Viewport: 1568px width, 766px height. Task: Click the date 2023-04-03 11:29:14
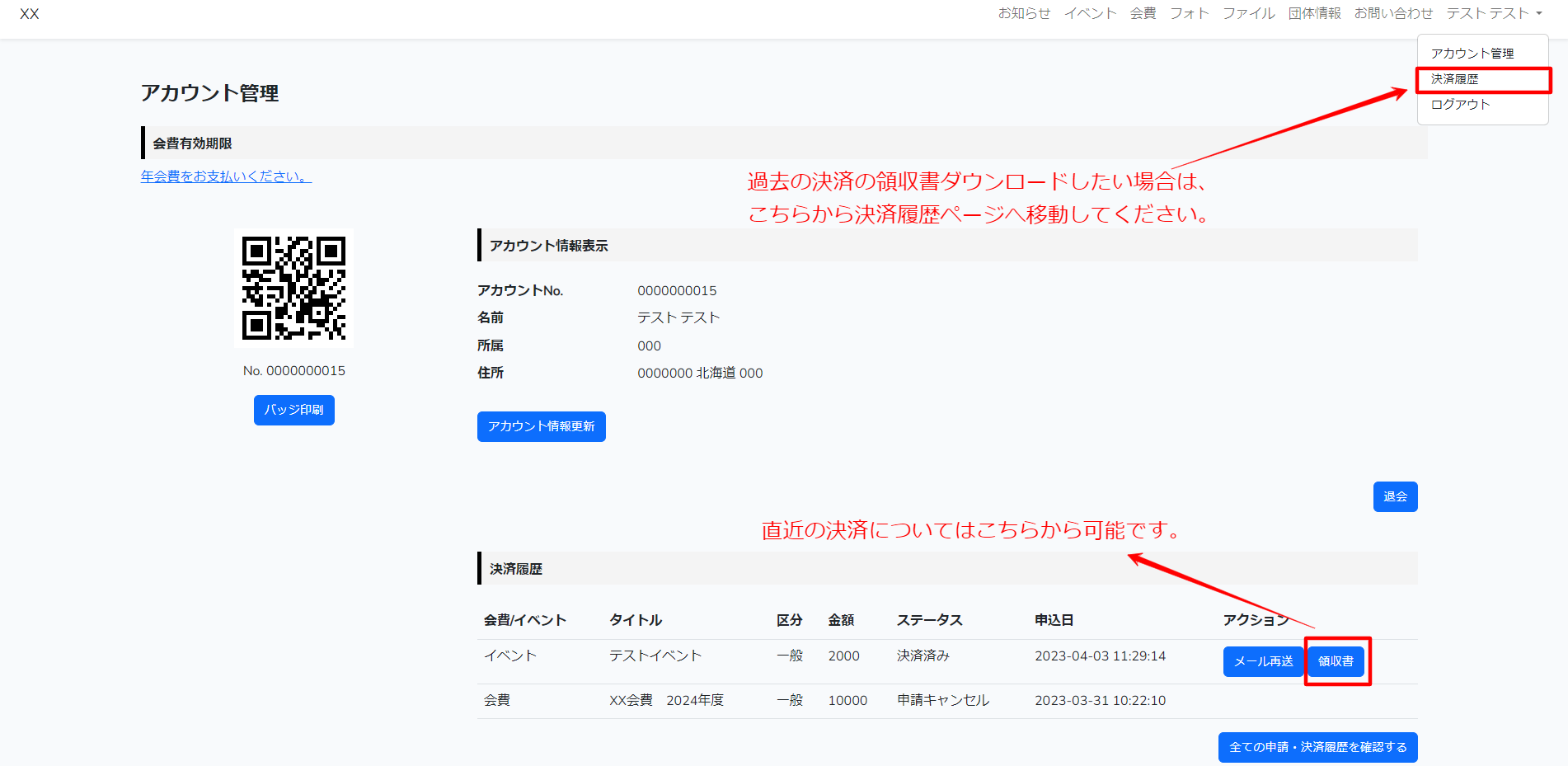coord(1100,656)
